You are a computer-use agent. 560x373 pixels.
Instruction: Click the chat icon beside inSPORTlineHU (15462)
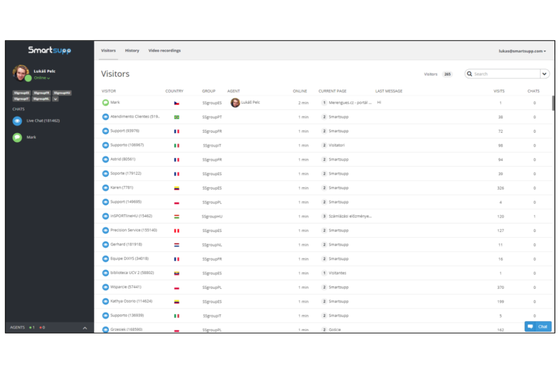[105, 216]
